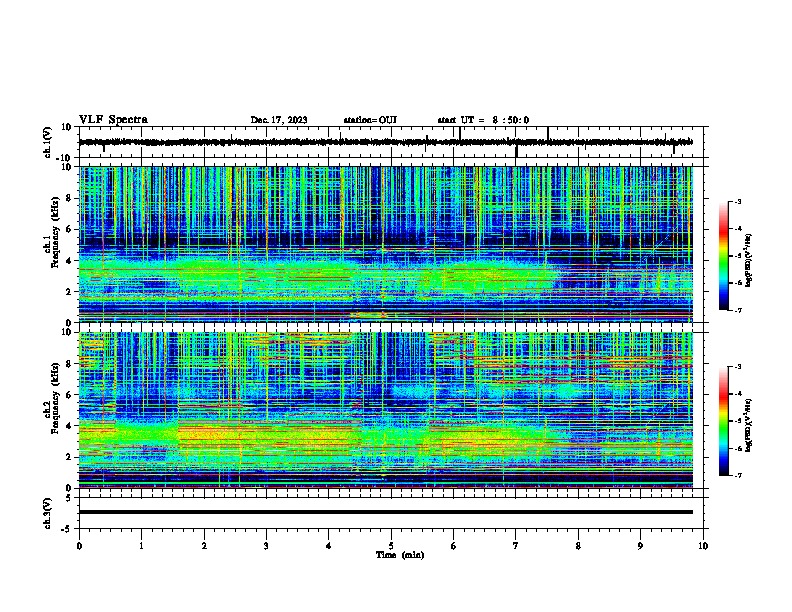The image size is (792, 612).
Task: Click the 6 kHz tick on ch.1 frequency axis
Action: 70,229
